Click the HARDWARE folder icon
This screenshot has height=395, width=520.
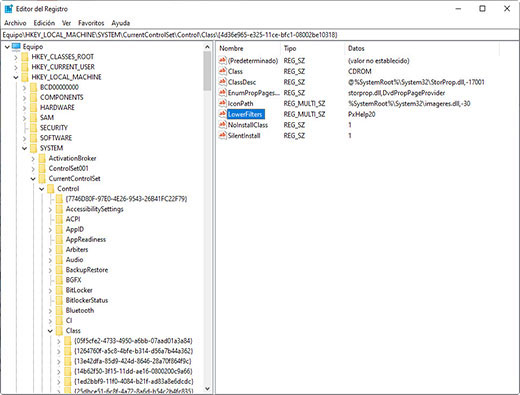click(x=33, y=107)
